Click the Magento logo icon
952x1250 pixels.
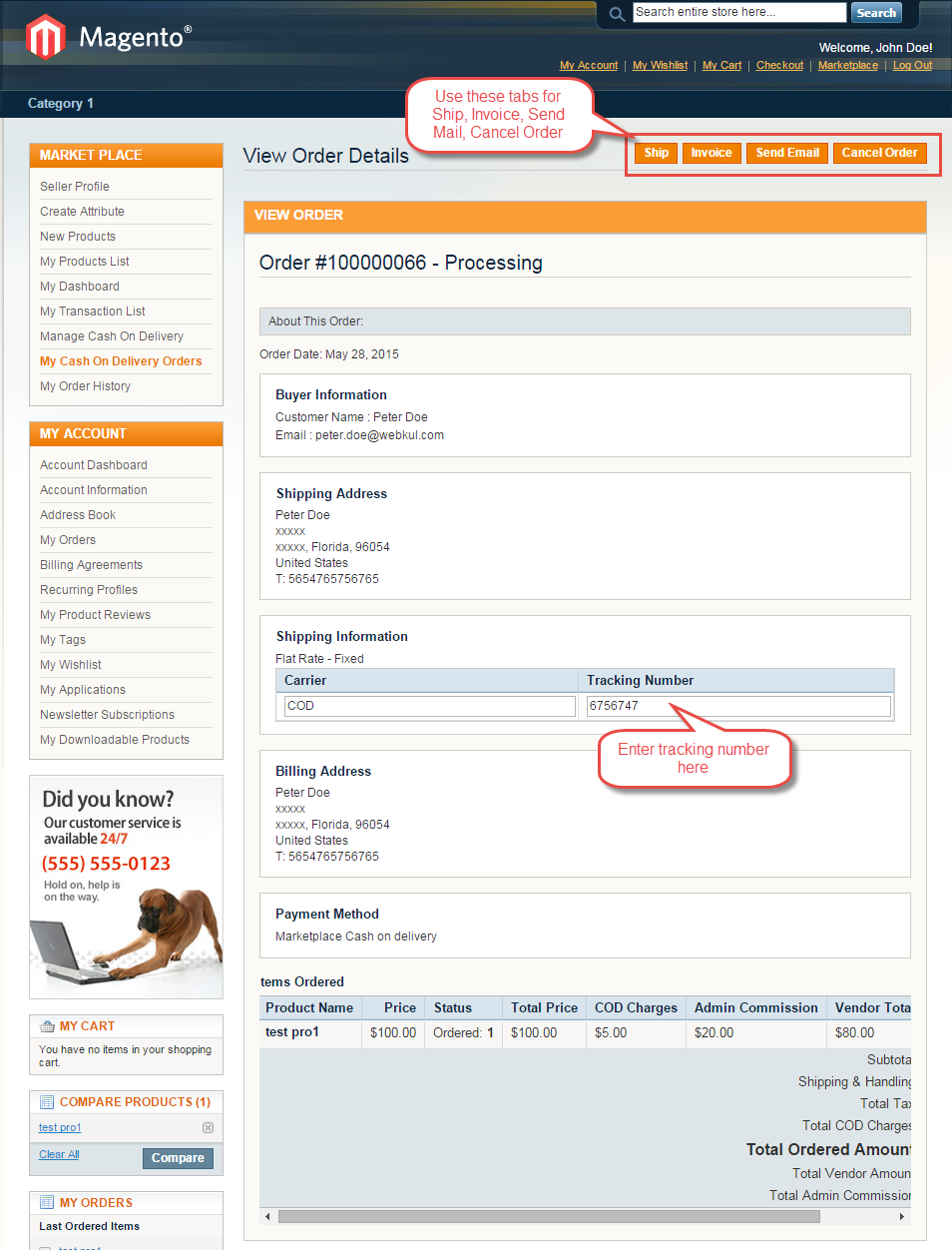click(46, 38)
